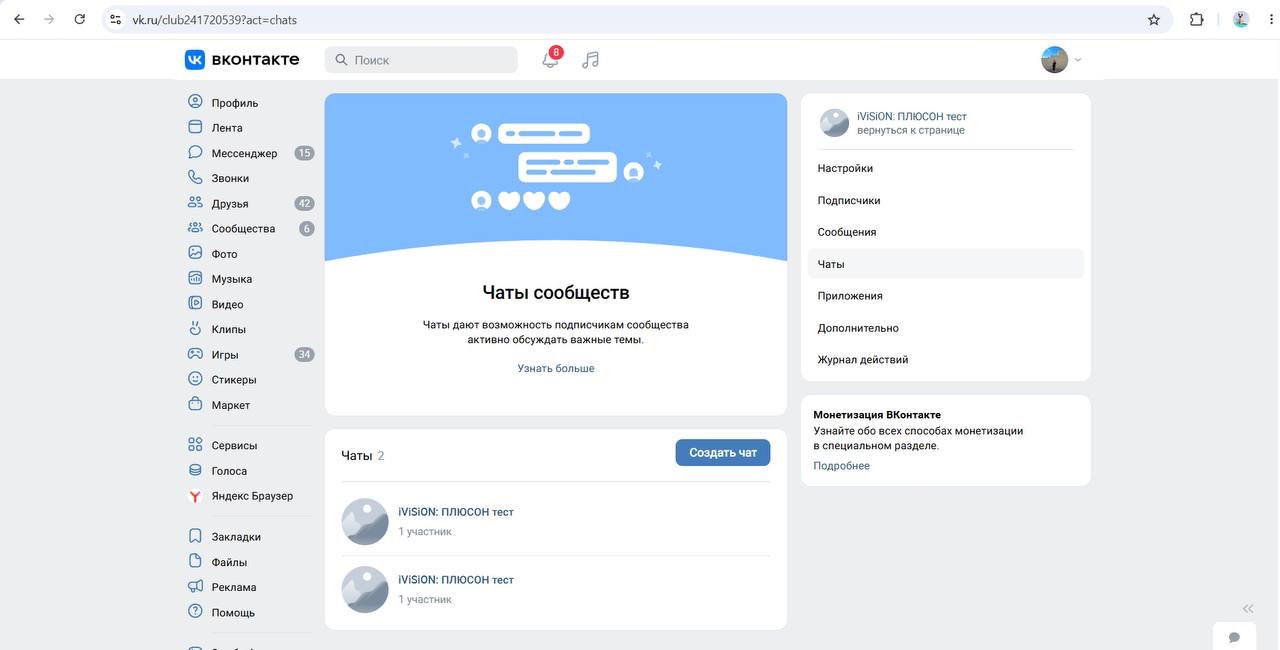Click the Реклама megaphone icon

click(195, 586)
